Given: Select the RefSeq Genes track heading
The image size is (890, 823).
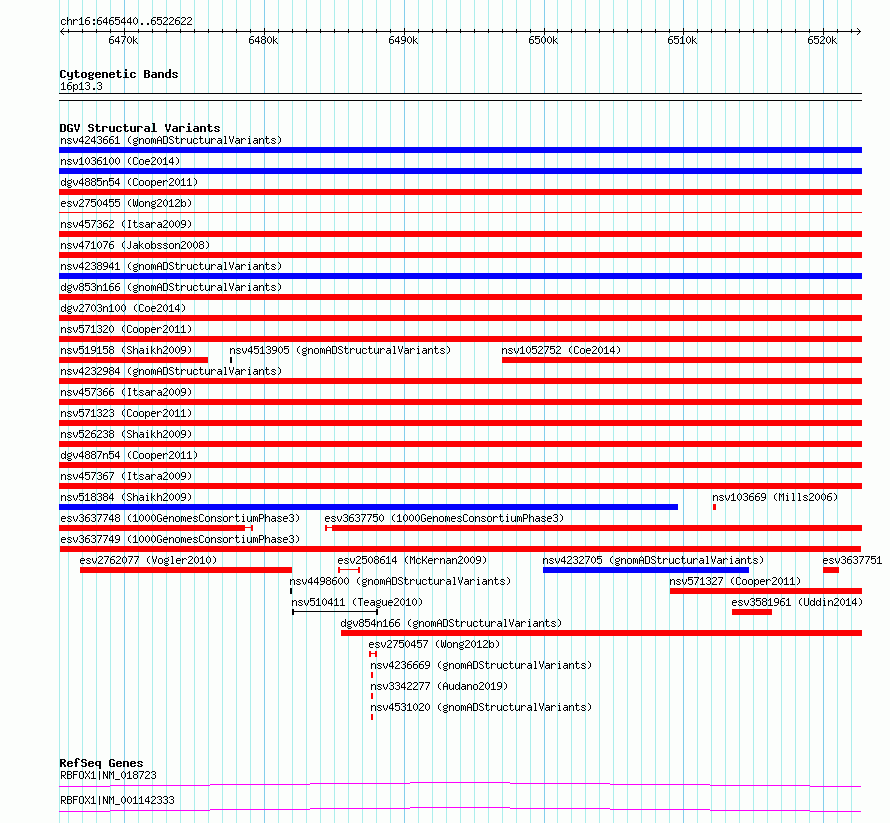Looking at the screenshot, I should (x=101, y=763).
